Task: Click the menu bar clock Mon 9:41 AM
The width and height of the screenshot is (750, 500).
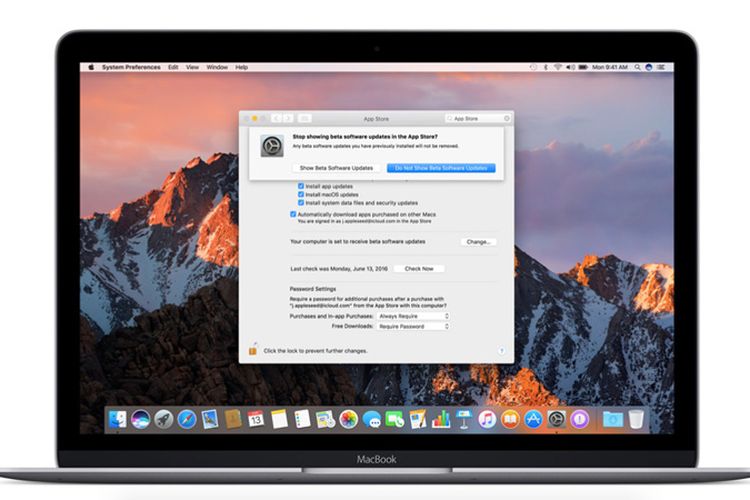Action: (x=610, y=67)
